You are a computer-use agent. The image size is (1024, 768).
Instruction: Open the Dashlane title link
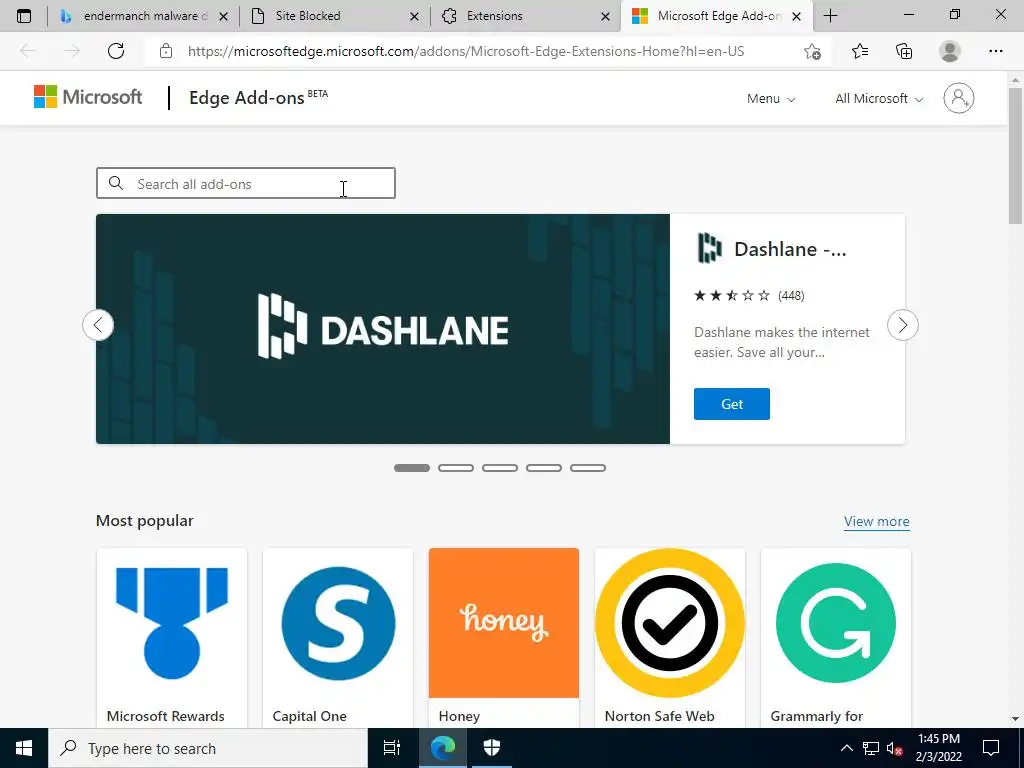pos(790,249)
